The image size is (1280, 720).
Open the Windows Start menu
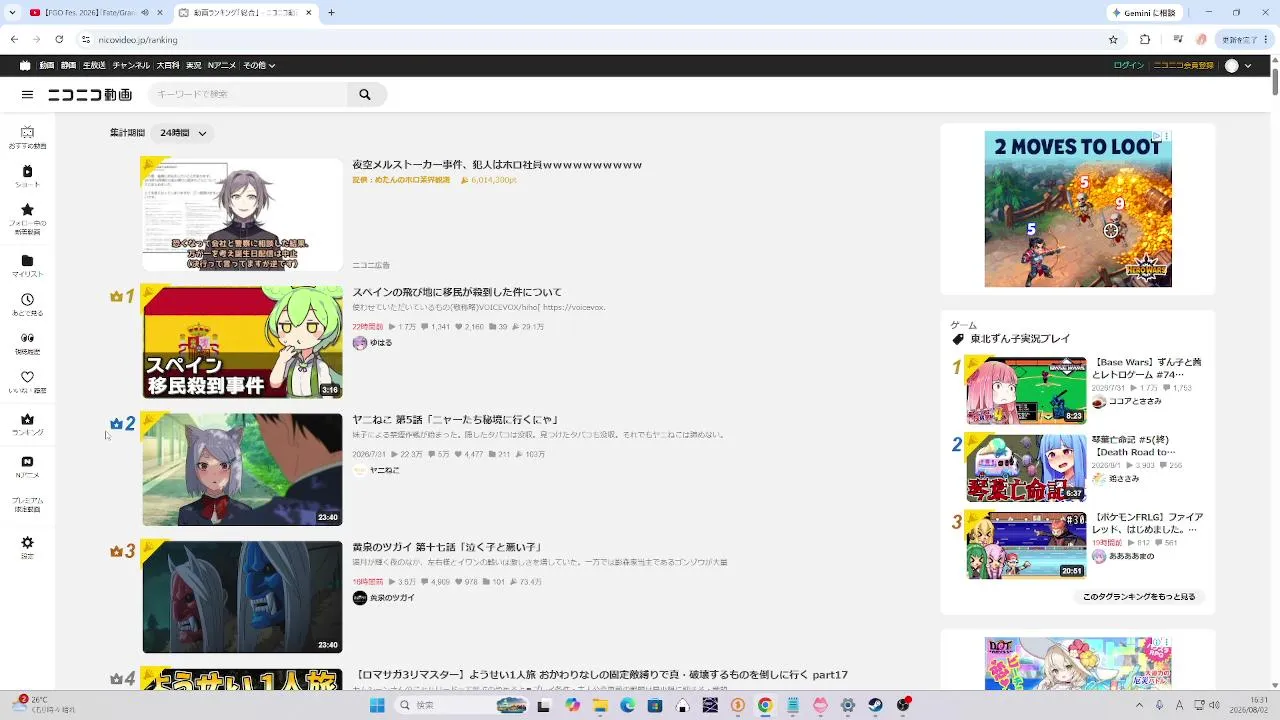point(377,705)
